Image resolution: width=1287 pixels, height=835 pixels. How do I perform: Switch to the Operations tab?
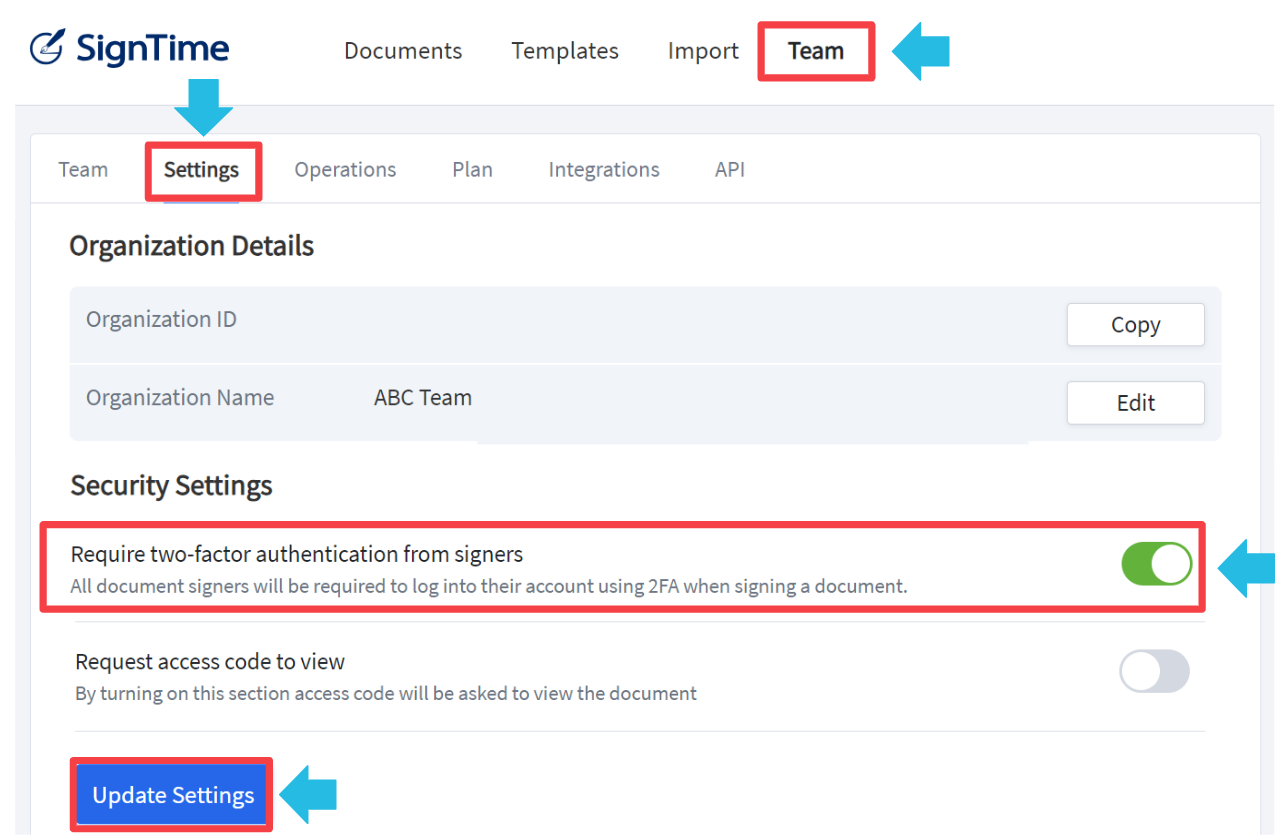tap(345, 170)
